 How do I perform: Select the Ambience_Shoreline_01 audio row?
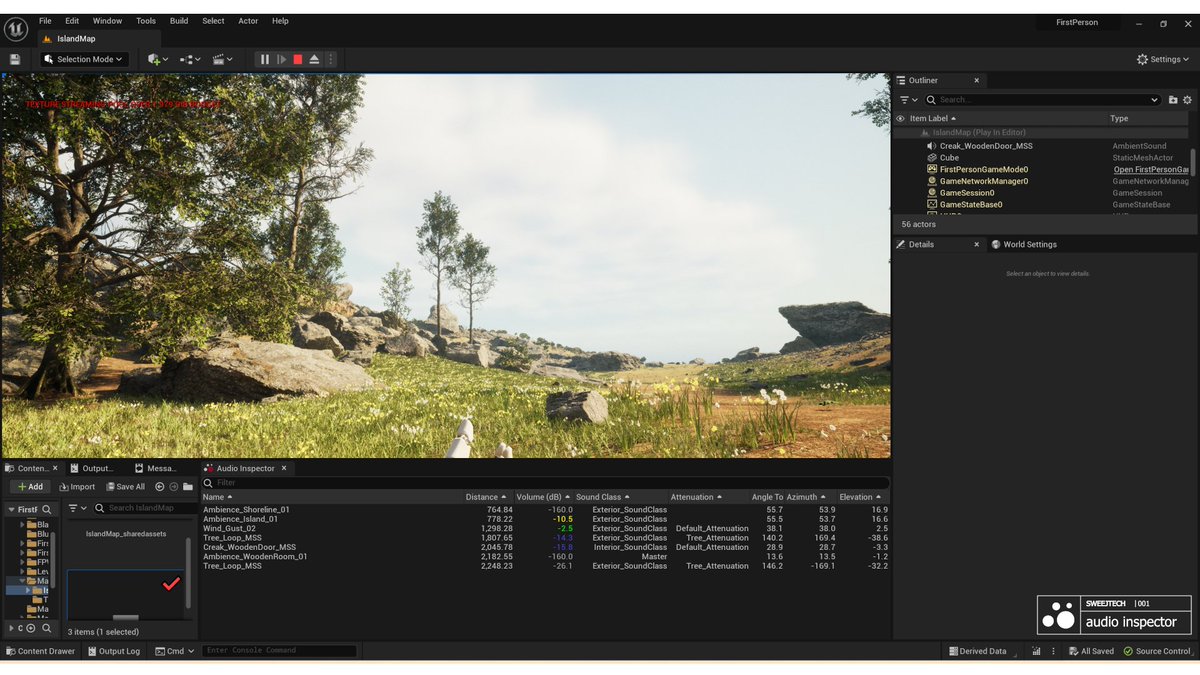[x=545, y=510]
